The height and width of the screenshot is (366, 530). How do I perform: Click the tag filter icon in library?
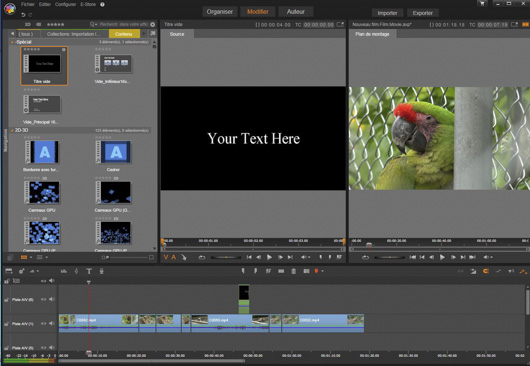39,24
